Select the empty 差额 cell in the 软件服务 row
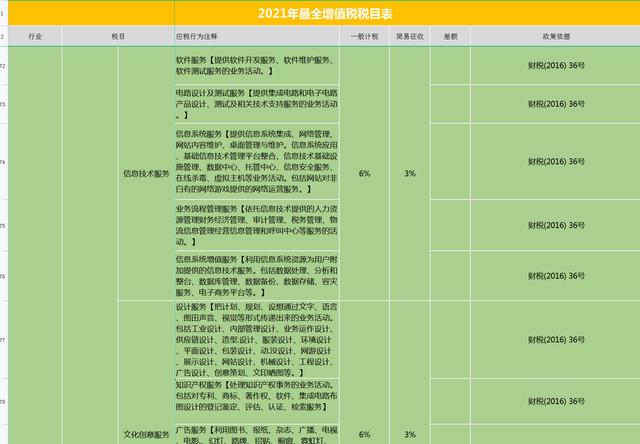Image resolution: width=640 pixels, height=444 pixels. [x=450, y=66]
